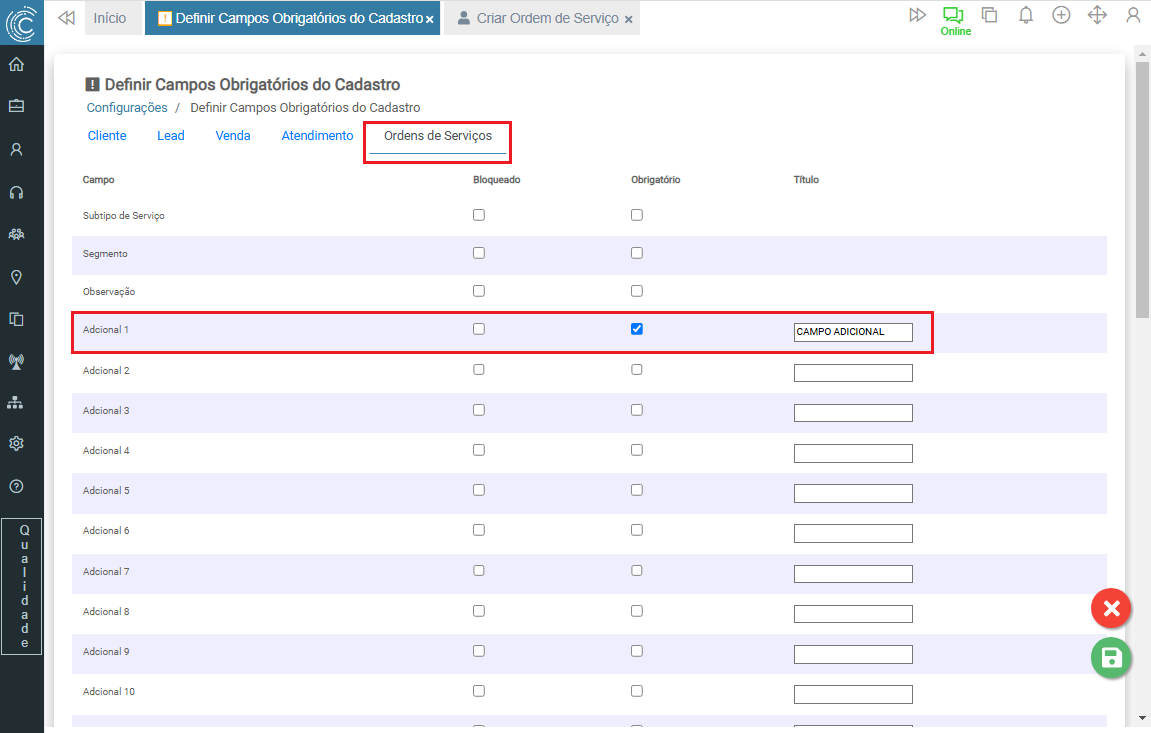Switch to the Cliente tab
Screen dimensions: 1151x733
click(x=107, y=136)
